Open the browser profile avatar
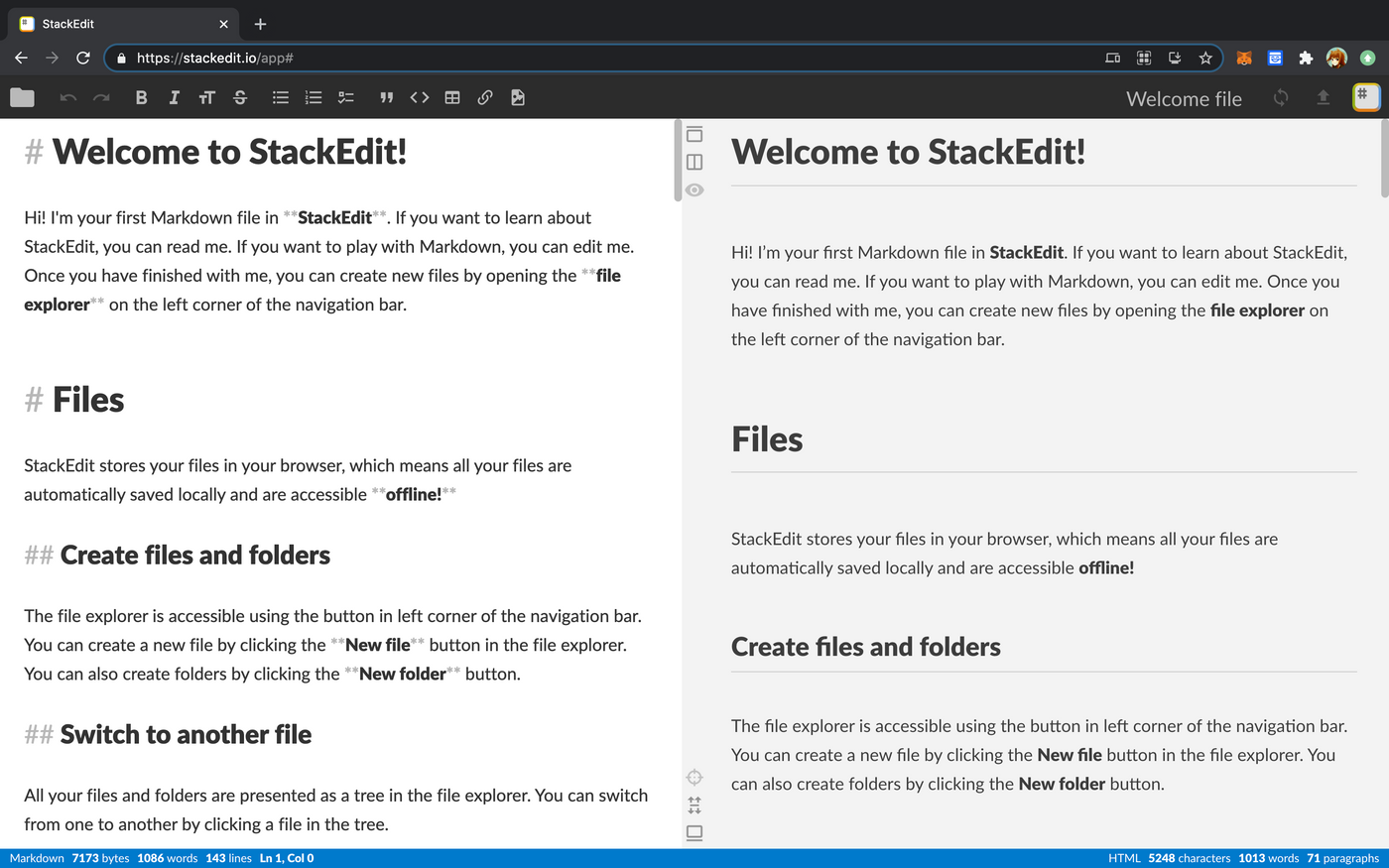 click(1336, 58)
